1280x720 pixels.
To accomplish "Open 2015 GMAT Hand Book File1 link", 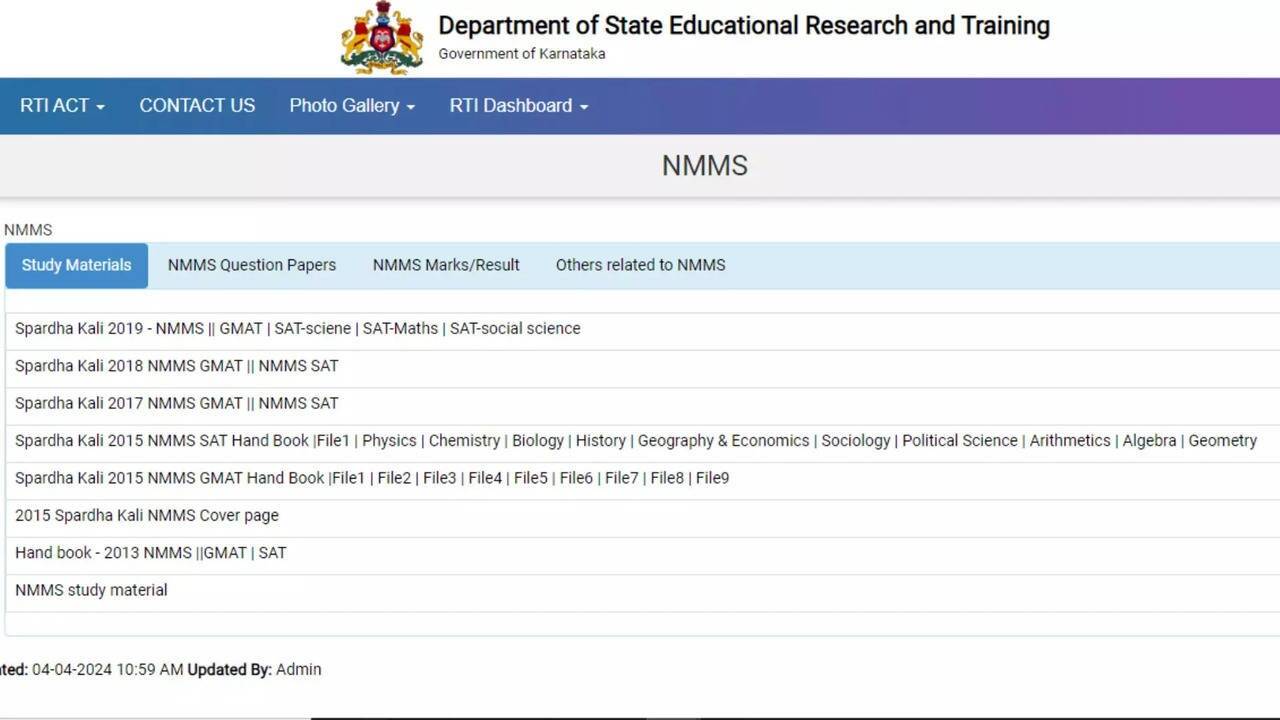I will pyautogui.click(x=349, y=479).
